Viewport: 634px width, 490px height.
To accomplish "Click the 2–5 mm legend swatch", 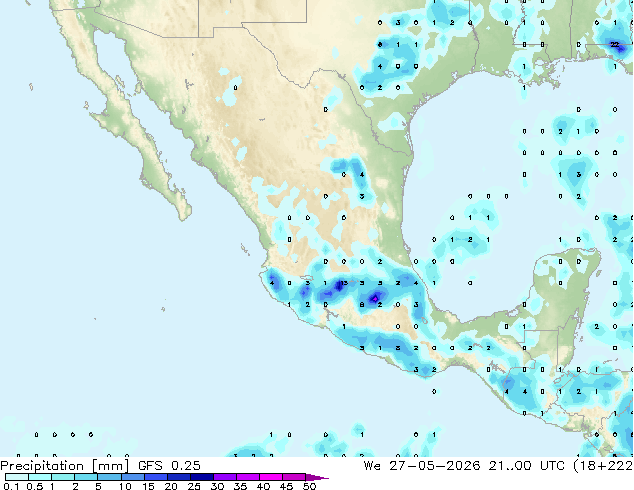I will [87, 477].
